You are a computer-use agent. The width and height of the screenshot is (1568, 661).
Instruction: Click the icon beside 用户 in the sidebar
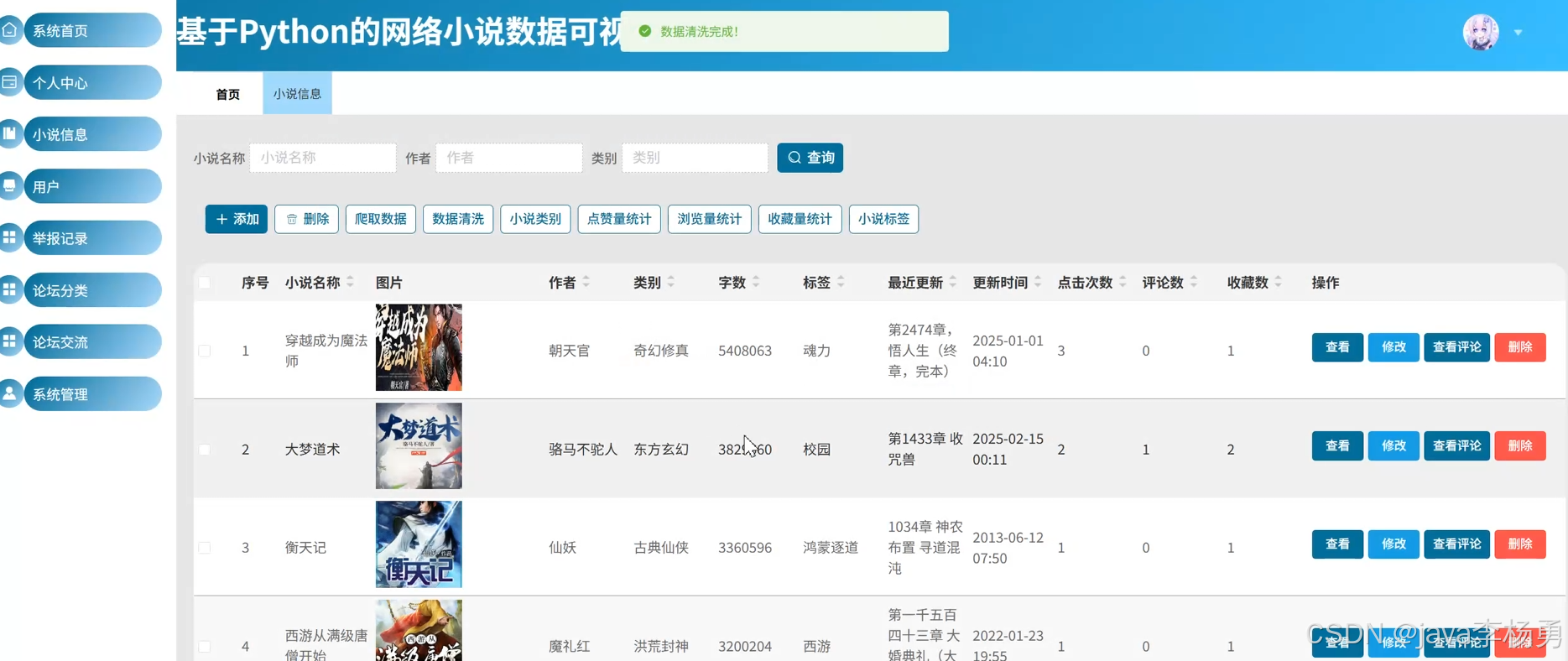click(9, 185)
